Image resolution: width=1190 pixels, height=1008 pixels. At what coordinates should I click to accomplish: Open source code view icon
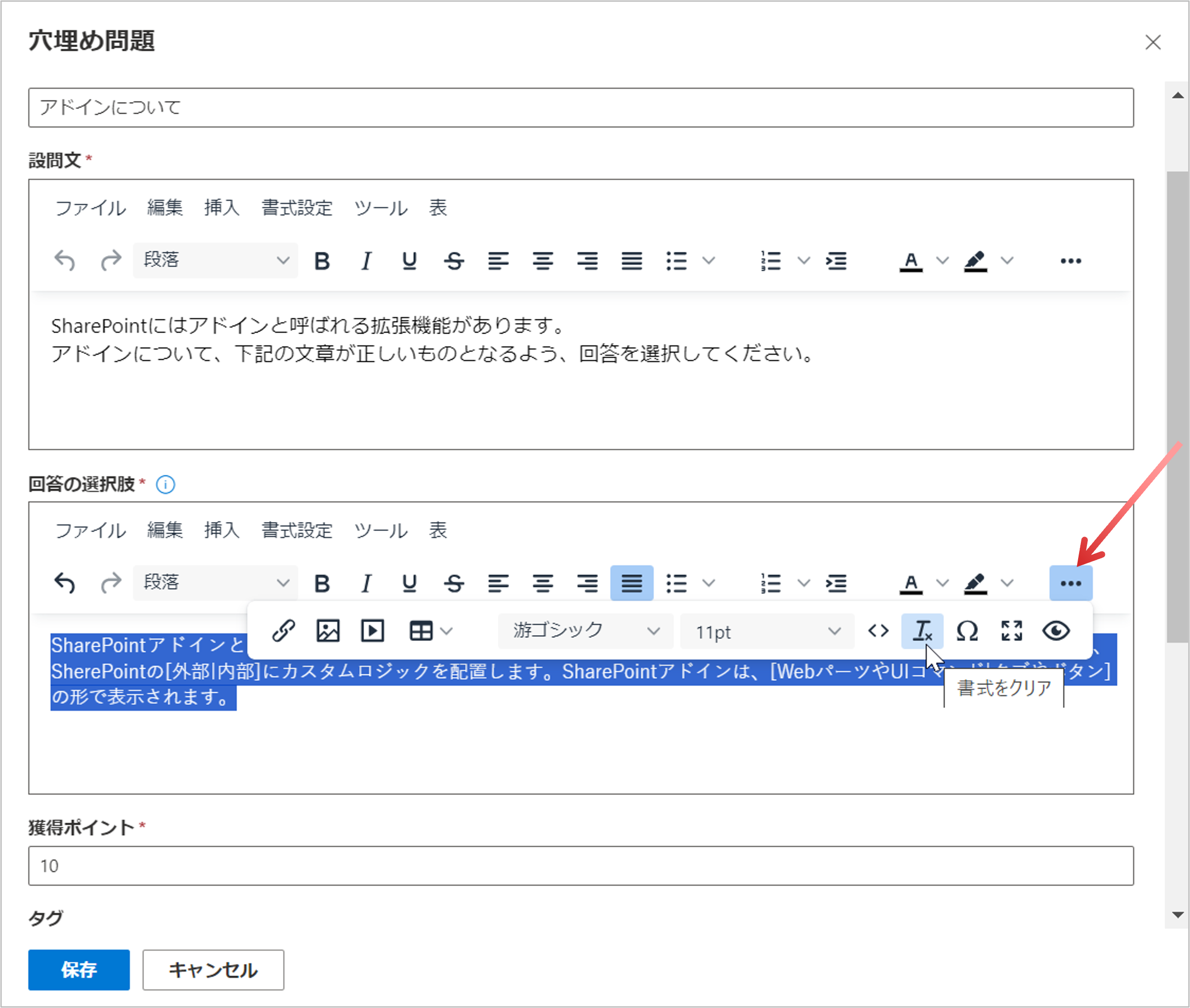coord(878,631)
